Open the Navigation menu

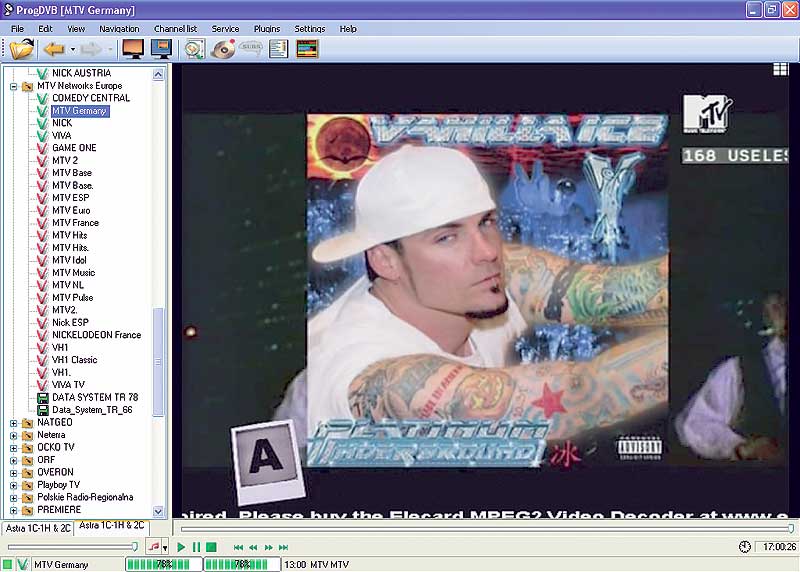pyautogui.click(x=119, y=29)
